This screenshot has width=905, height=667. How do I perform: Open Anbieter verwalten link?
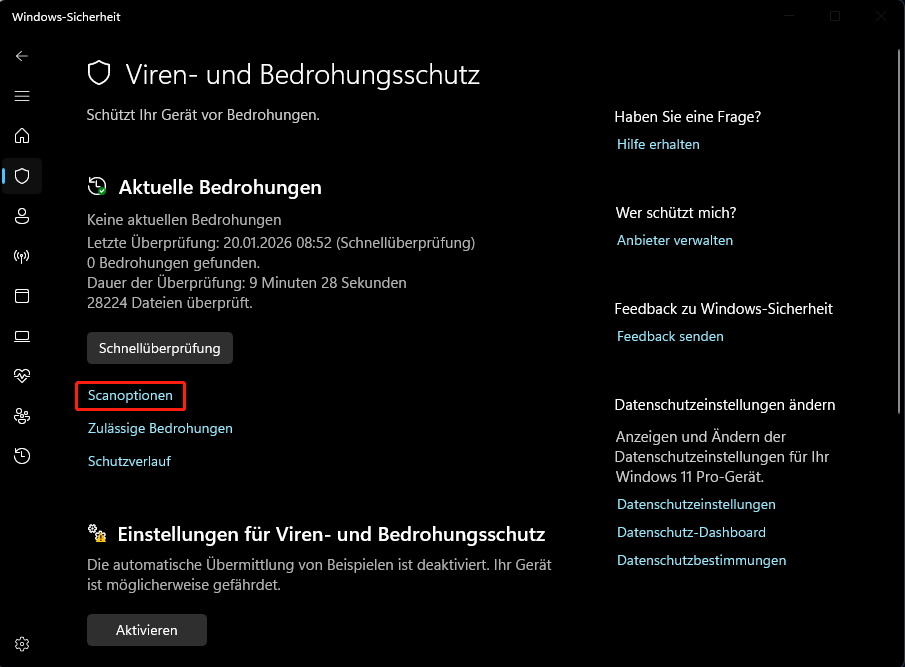675,240
